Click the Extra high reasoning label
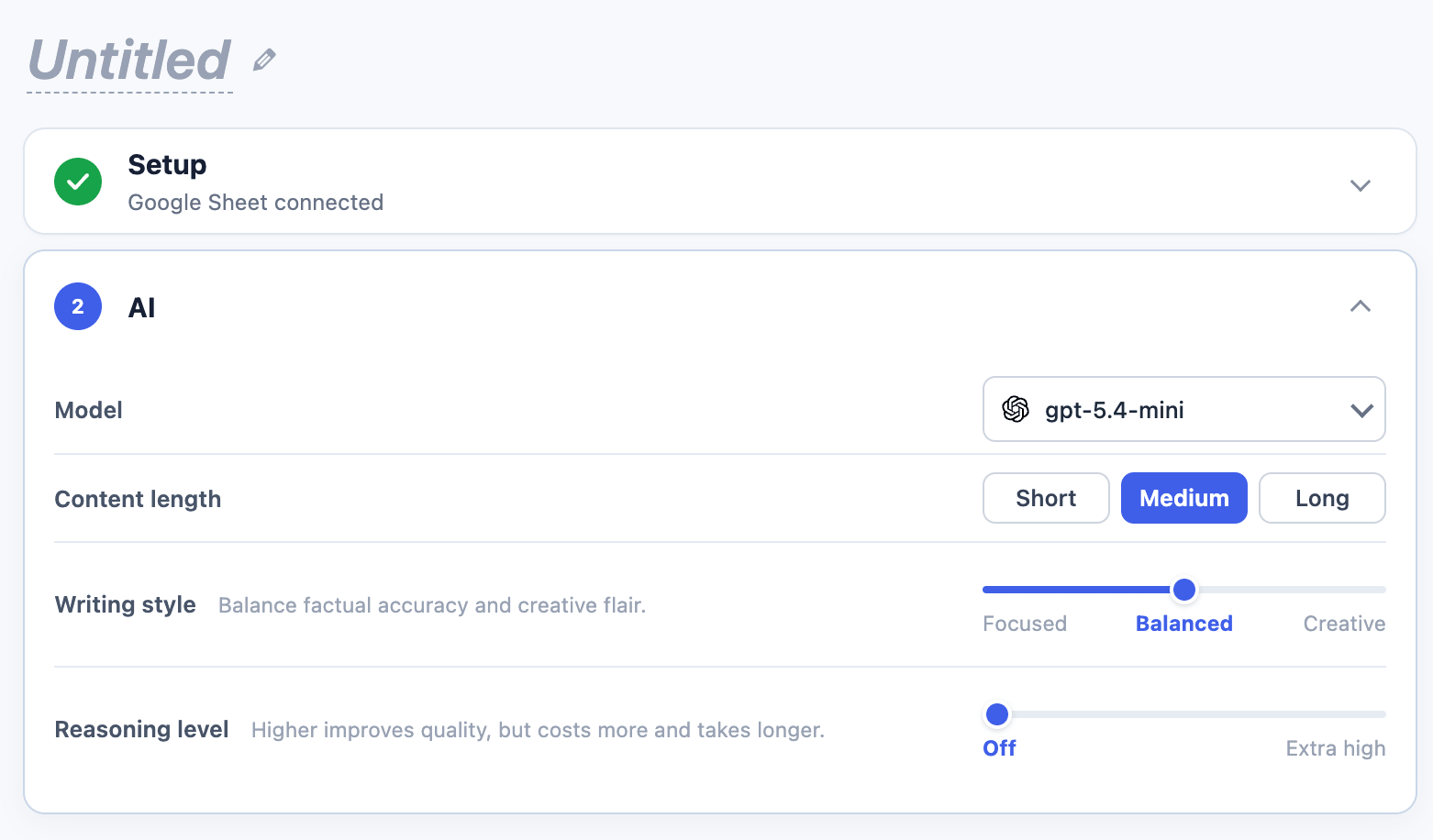1433x840 pixels. click(1336, 748)
